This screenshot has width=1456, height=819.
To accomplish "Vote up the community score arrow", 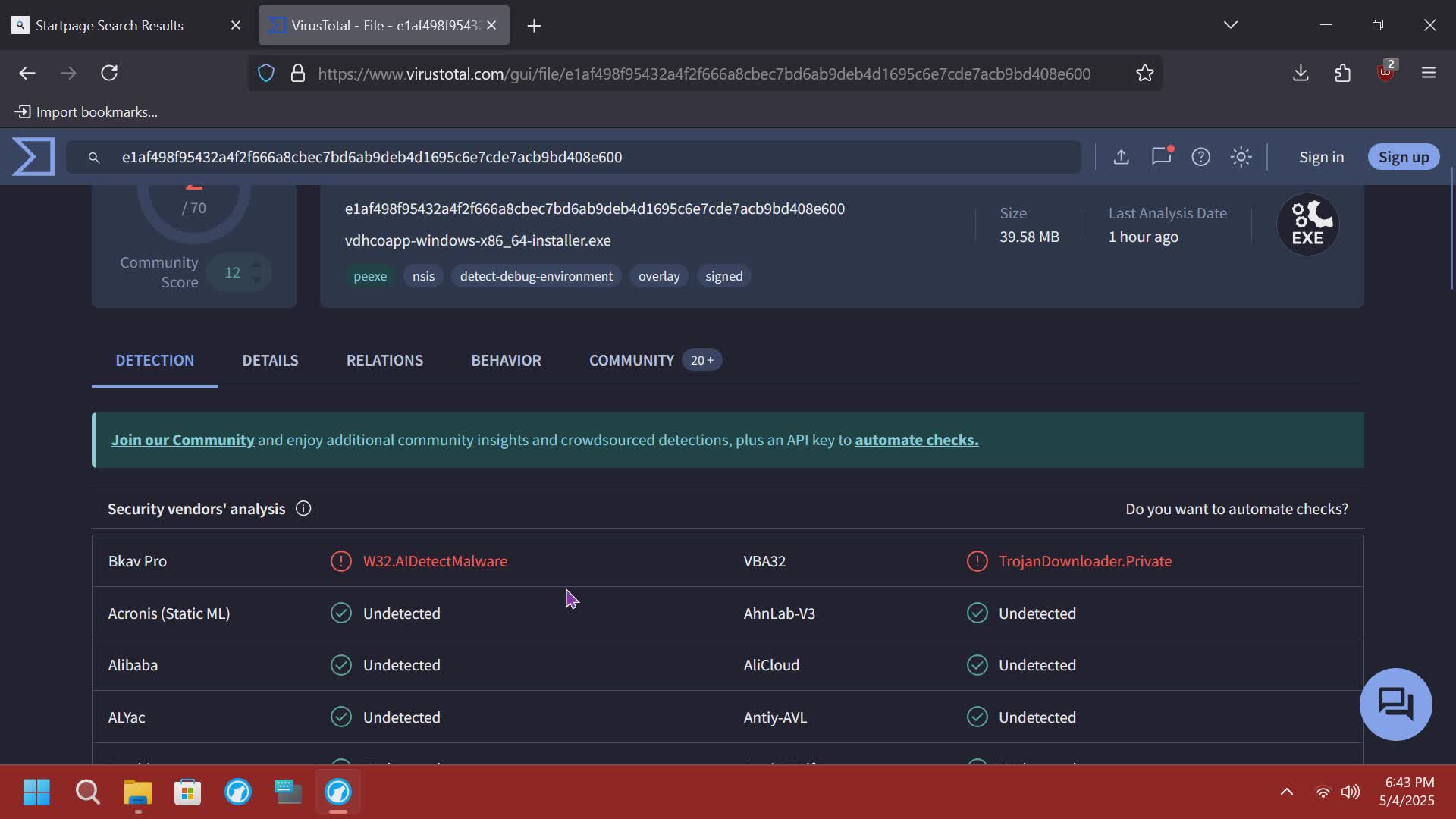I will tap(256, 265).
